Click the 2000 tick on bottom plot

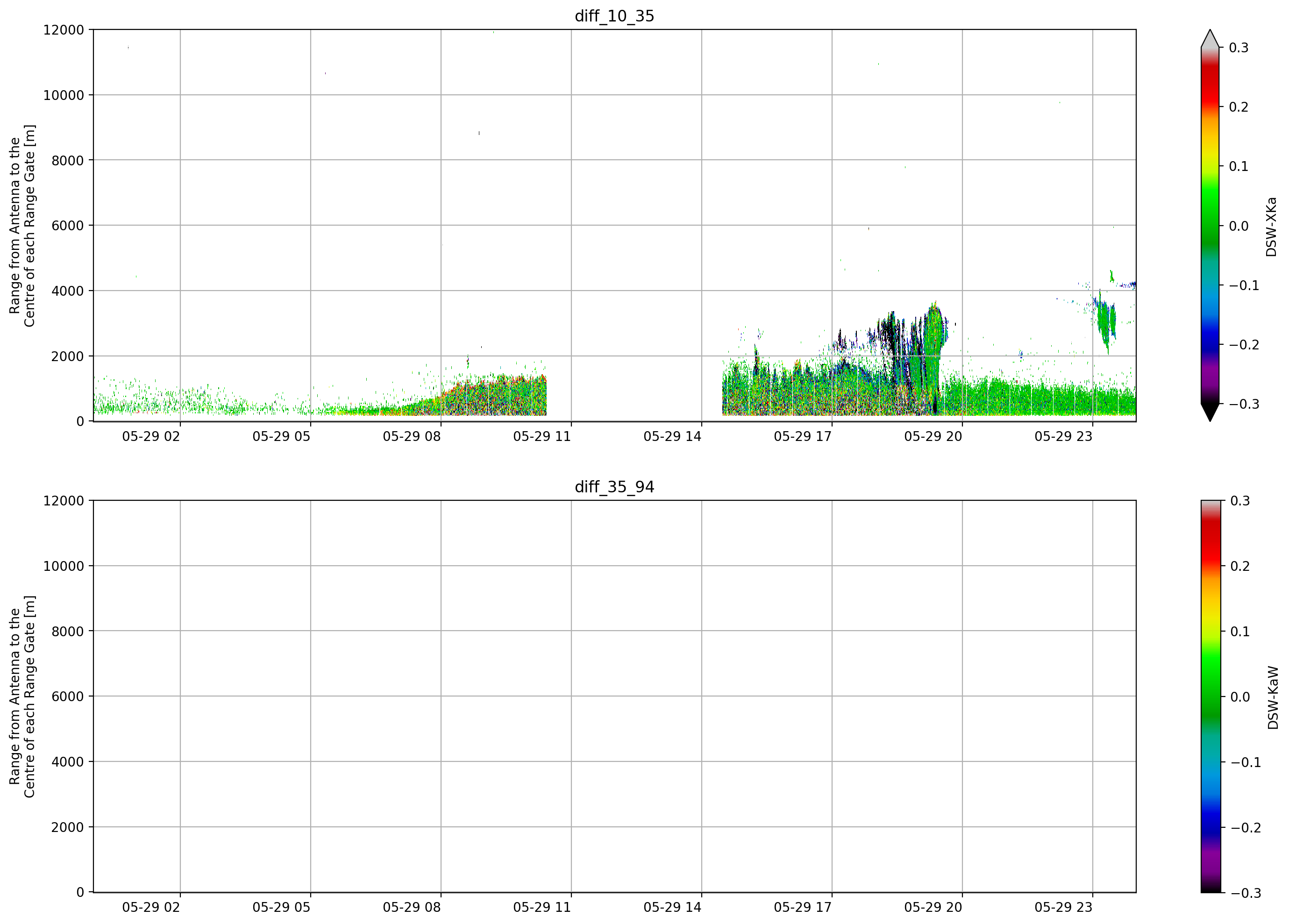[68, 827]
